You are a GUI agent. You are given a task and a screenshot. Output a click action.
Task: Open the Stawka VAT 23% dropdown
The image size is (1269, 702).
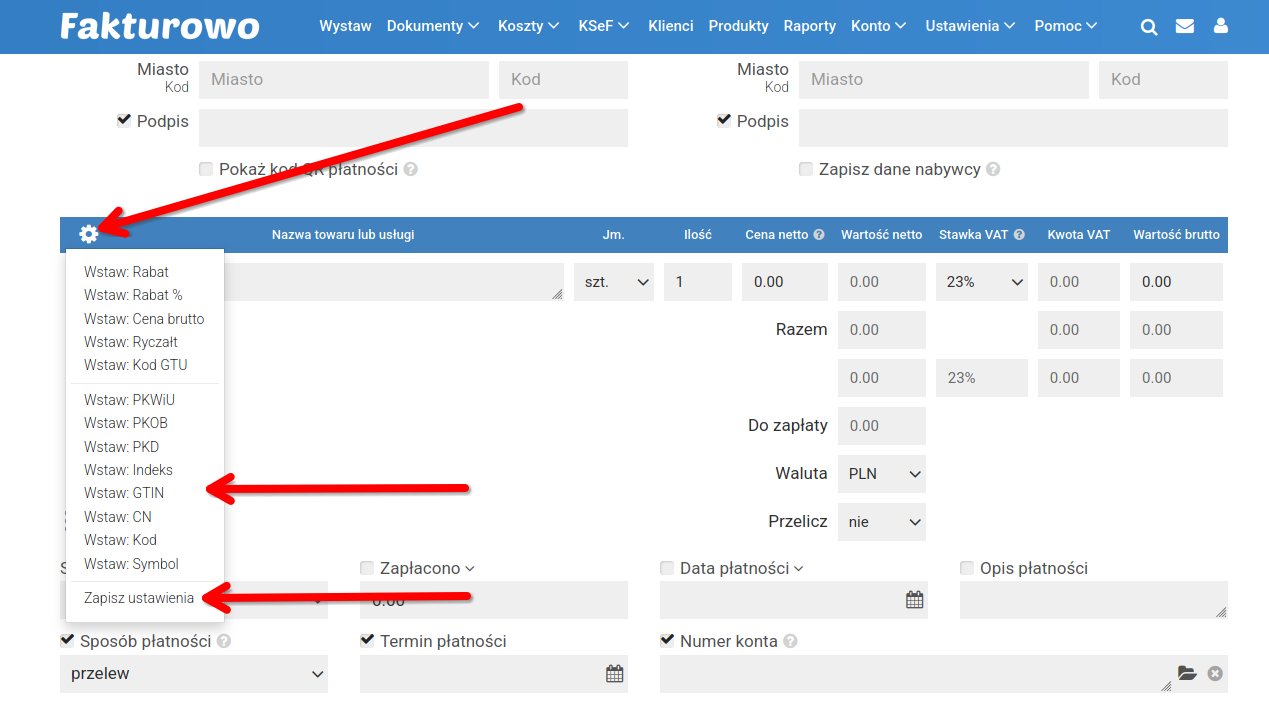tap(981, 282)
